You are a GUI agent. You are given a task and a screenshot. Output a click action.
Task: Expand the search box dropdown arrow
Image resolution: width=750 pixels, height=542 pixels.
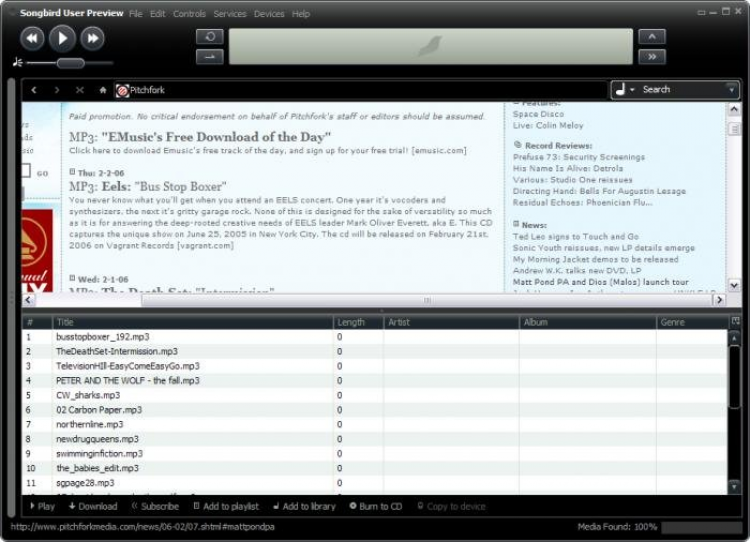pos(731,89)
